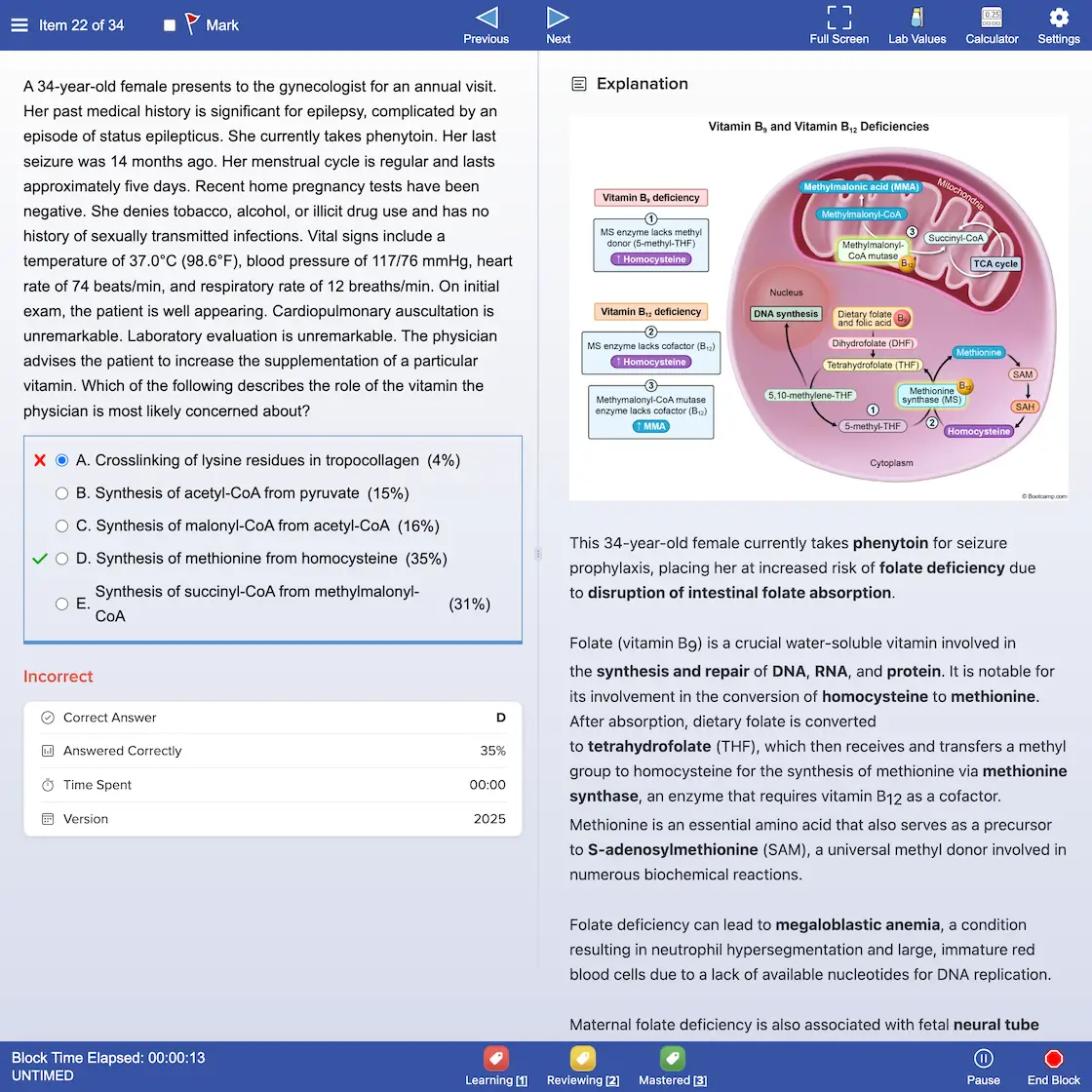Tag question with green Mastered tag

click(673, 1067)
